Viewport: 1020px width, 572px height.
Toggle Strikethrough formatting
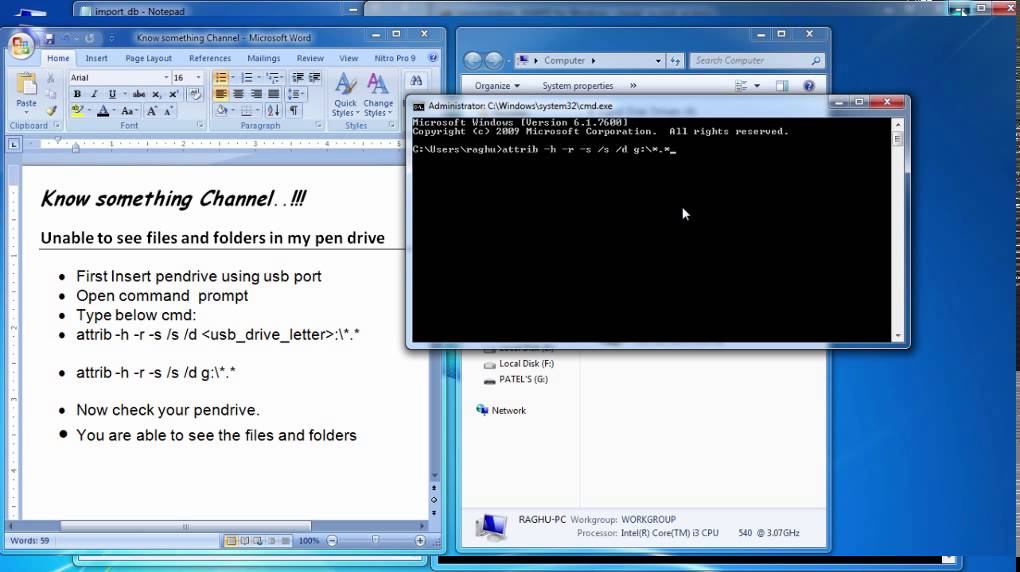pos(139,94)
